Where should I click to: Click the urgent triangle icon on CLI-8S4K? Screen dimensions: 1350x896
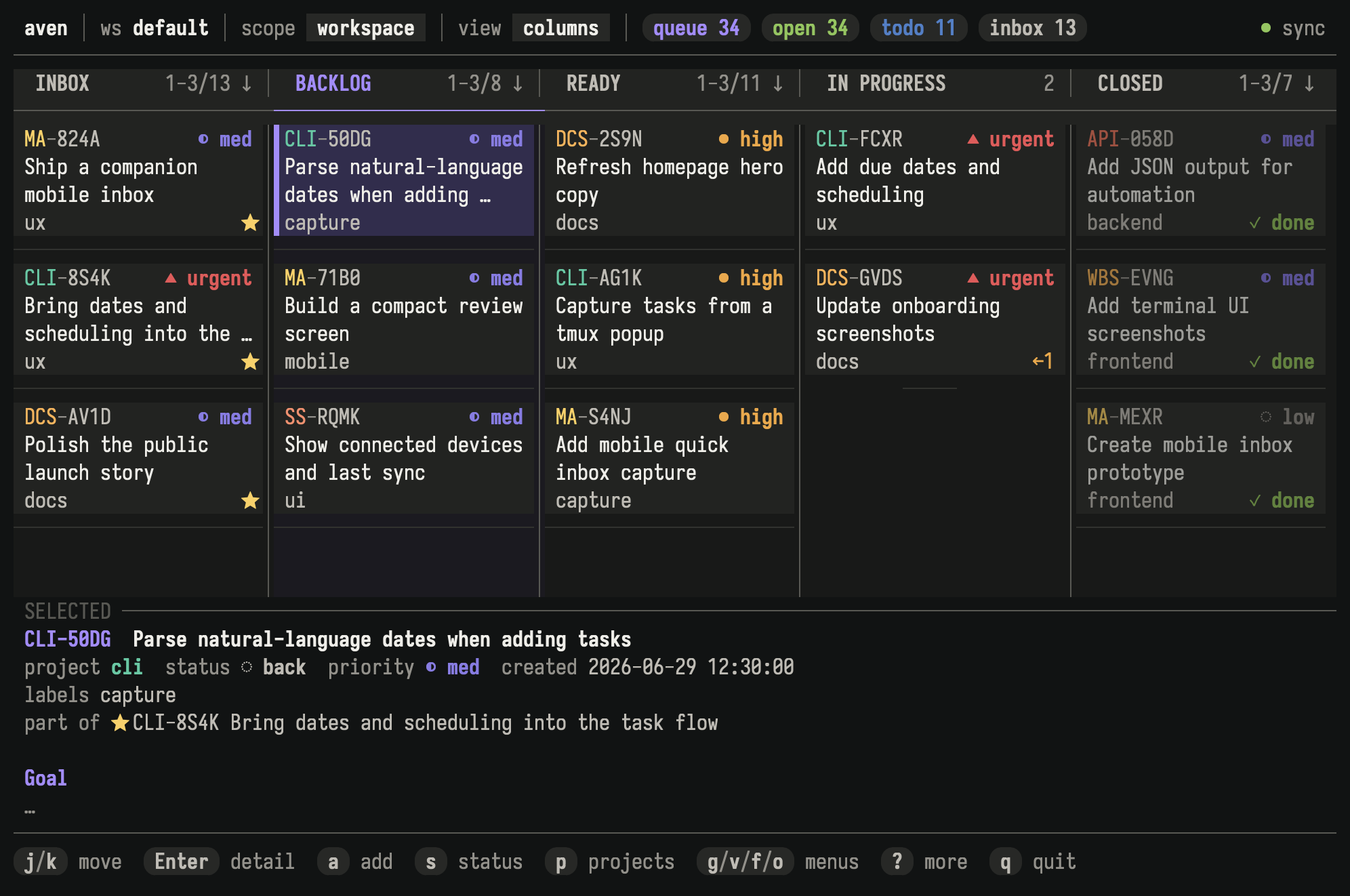[171, 278]
